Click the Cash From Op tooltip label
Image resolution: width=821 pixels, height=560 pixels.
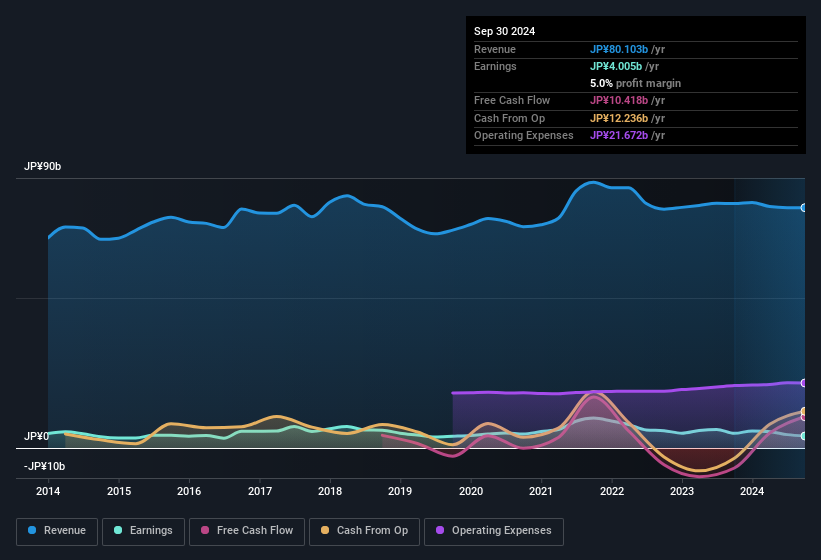point(509,118)
